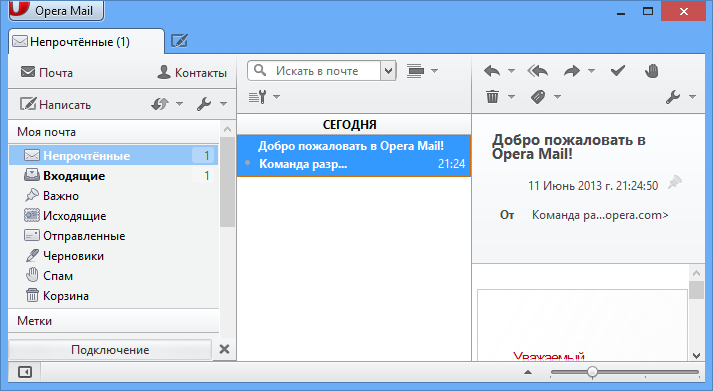Click the Метки section header
The image size is (713, 391).
tap(114, 321)
